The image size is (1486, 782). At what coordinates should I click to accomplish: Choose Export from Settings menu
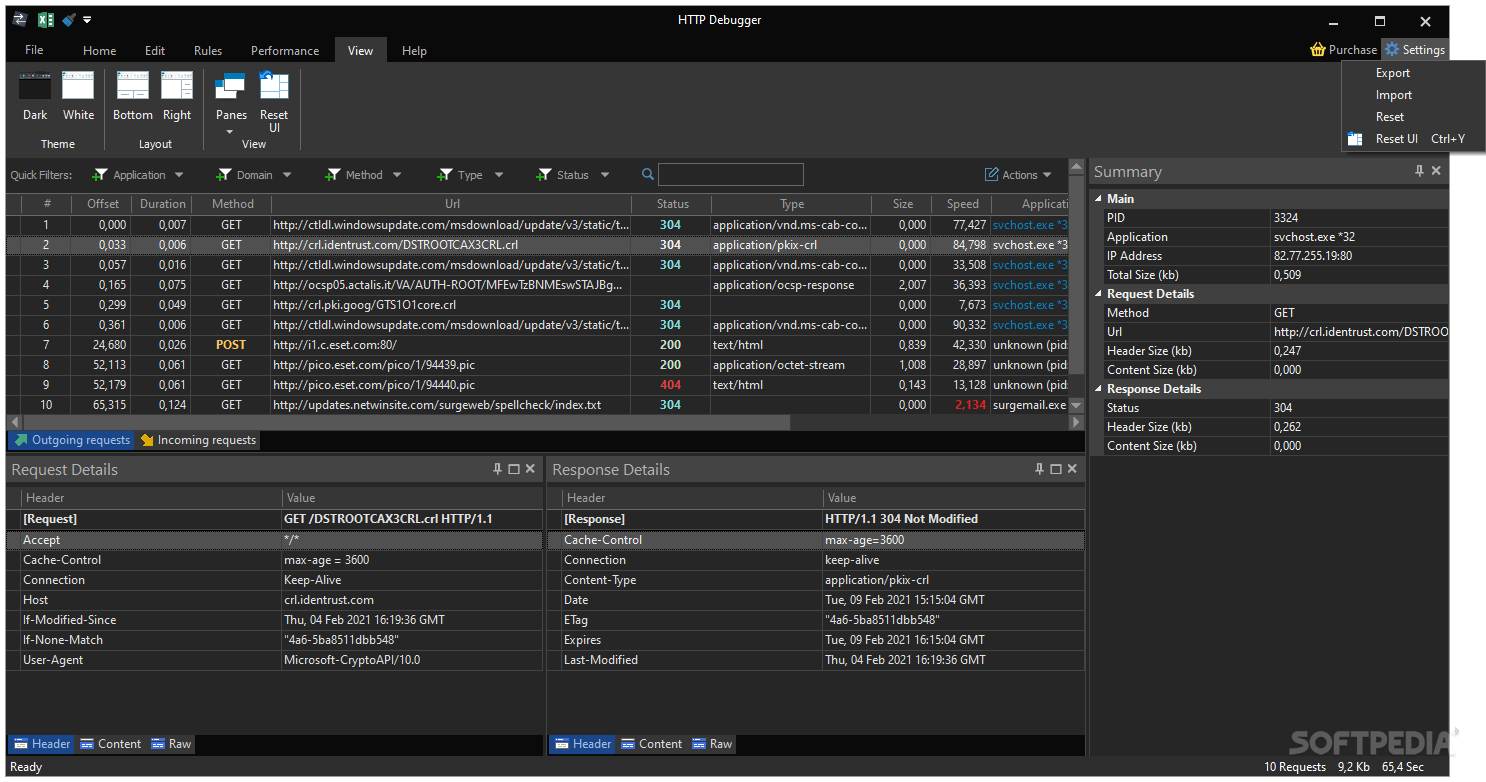point(1392,73)
